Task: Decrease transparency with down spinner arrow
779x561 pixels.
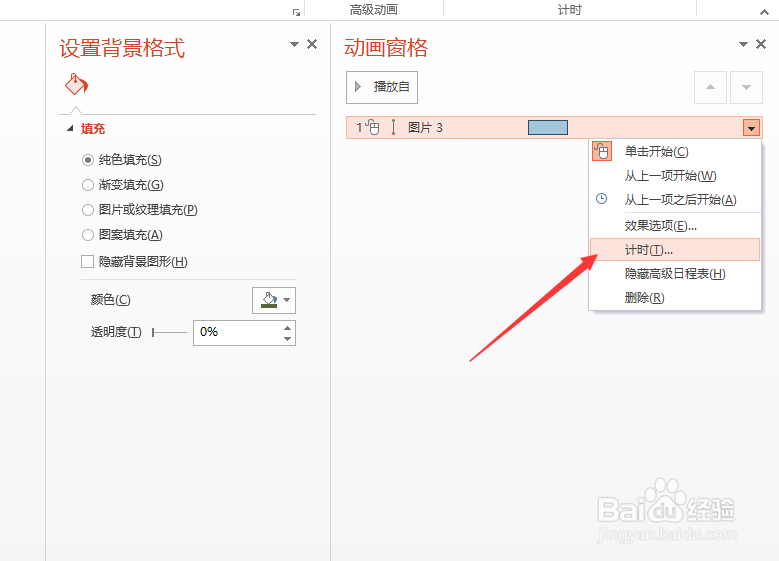Action: (x=287, y=338)
